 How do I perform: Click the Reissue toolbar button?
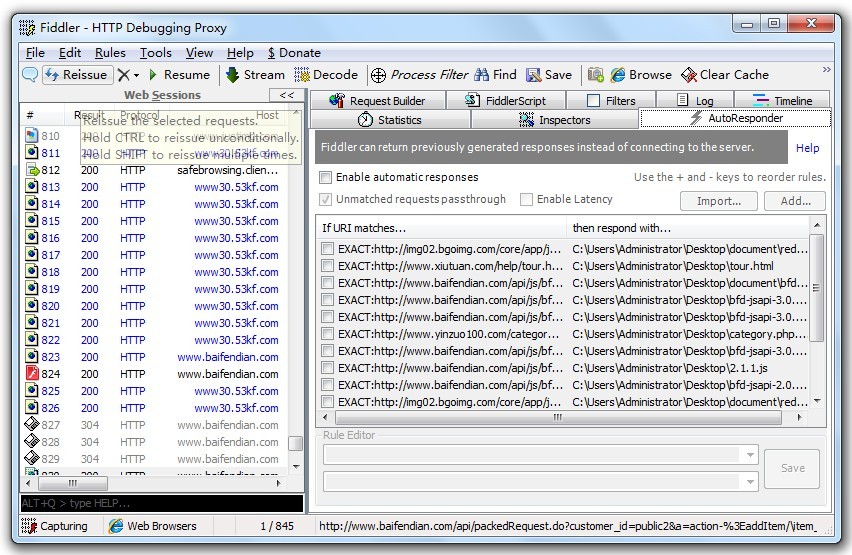point(76,74)
